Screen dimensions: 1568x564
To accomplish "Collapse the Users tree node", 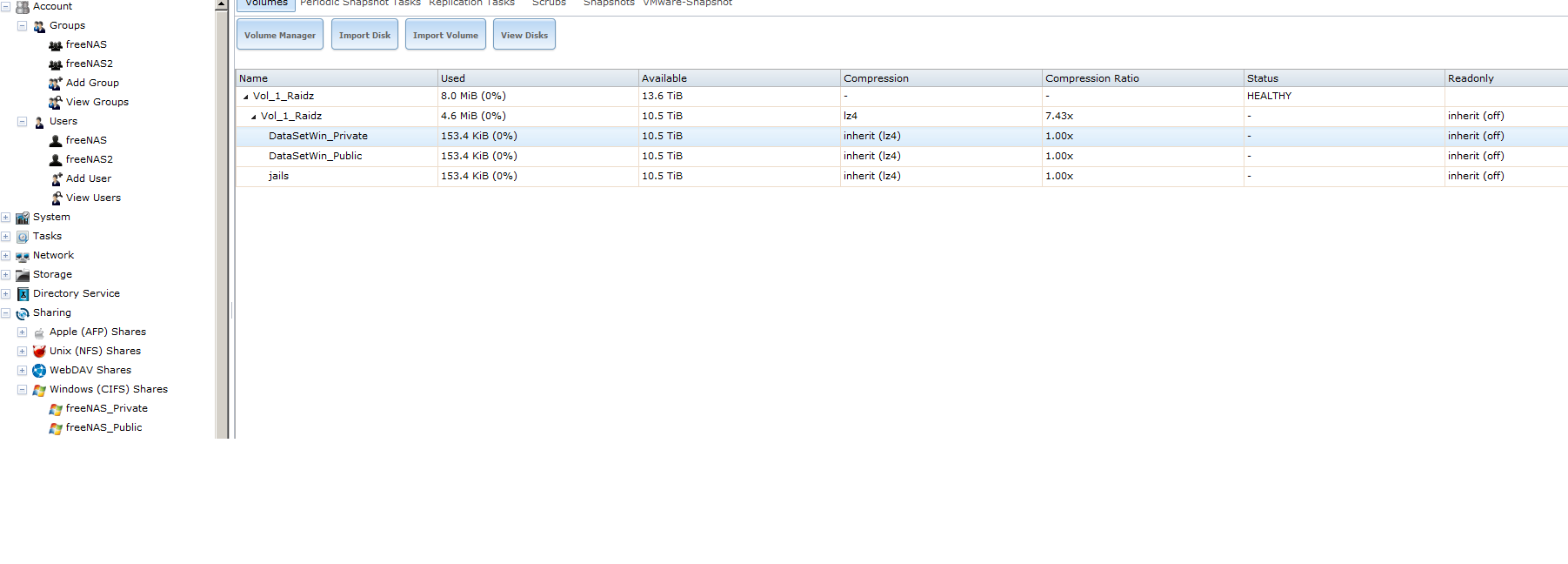I will (22, 121).
